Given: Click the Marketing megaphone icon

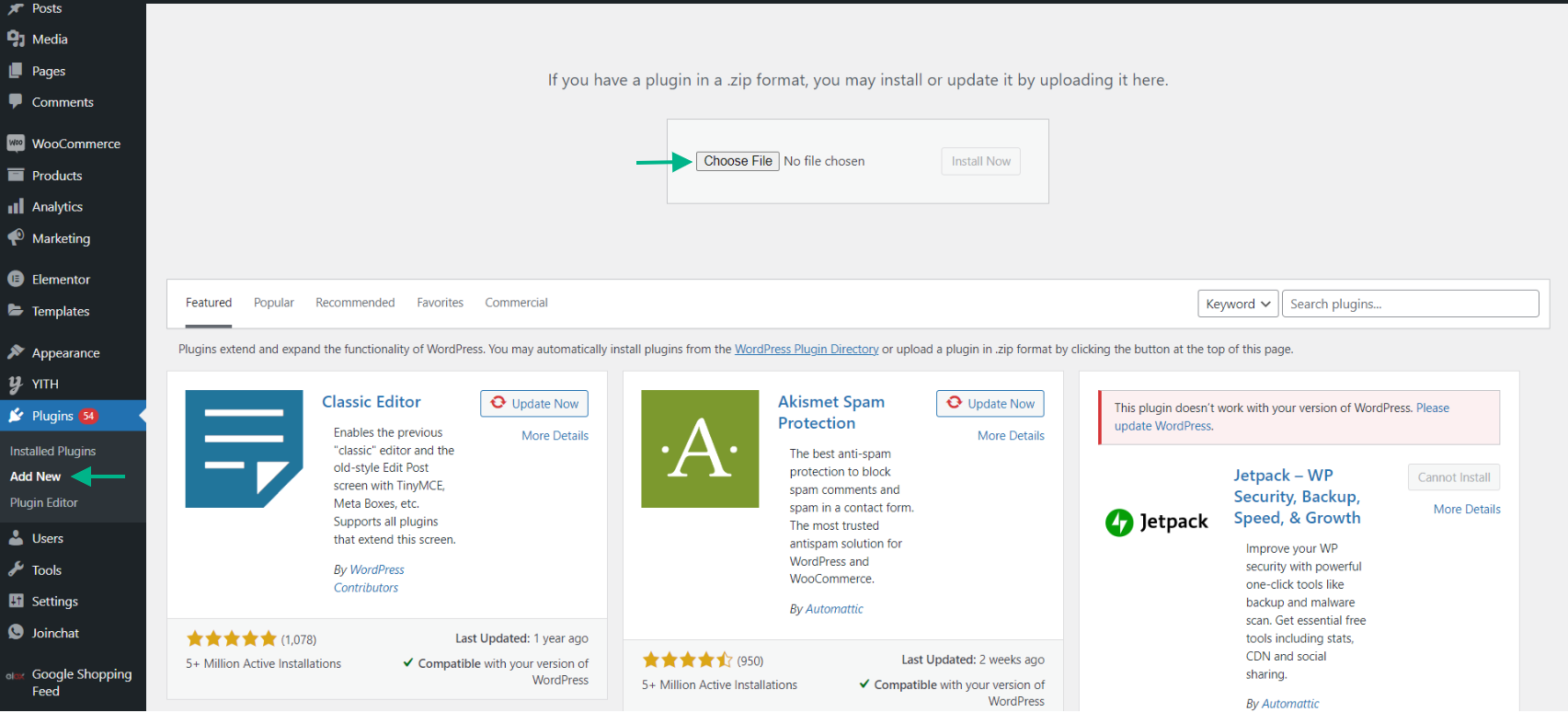Looking at the screenshot, I should [x=16, y=237].
